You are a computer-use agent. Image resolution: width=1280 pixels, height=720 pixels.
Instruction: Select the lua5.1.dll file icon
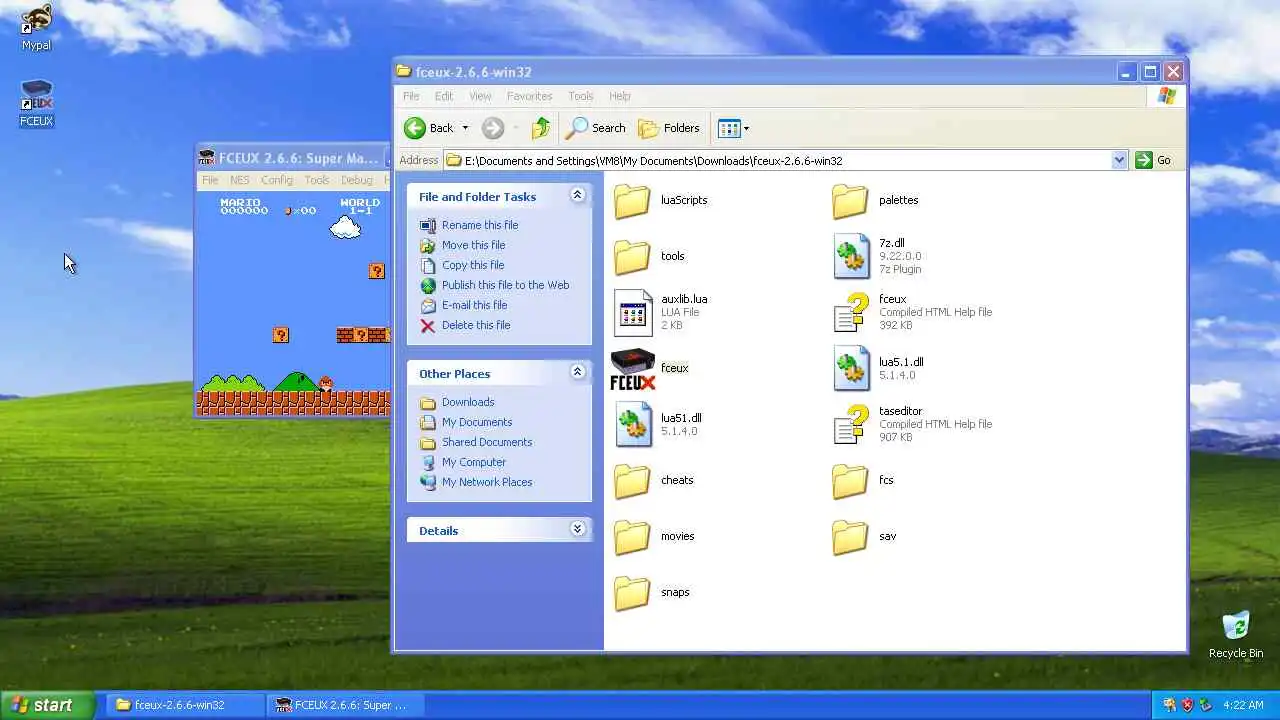[851, 368]
